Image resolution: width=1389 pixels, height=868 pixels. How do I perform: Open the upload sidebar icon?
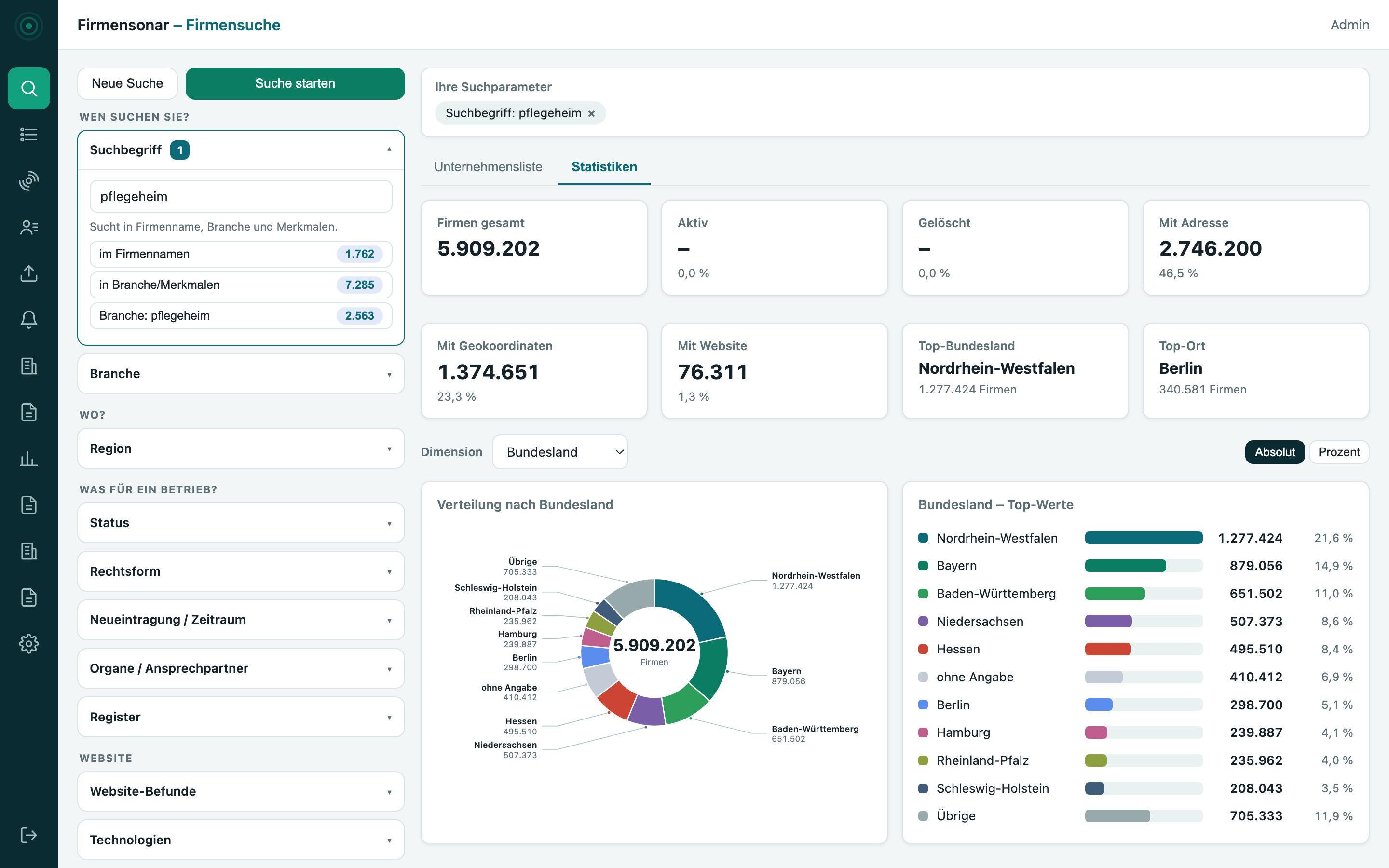29,273
